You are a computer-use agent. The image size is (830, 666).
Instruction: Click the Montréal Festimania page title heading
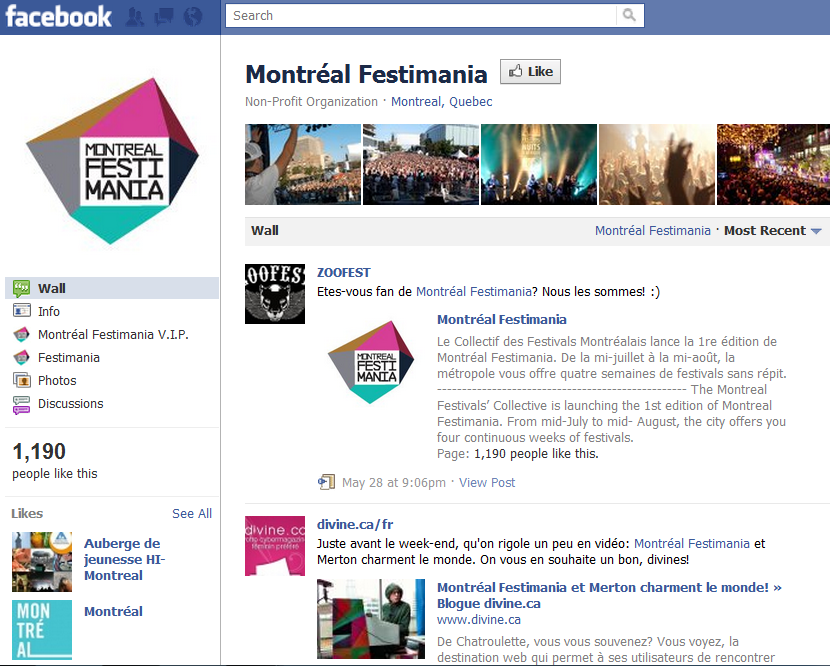(x=366, y=74)
